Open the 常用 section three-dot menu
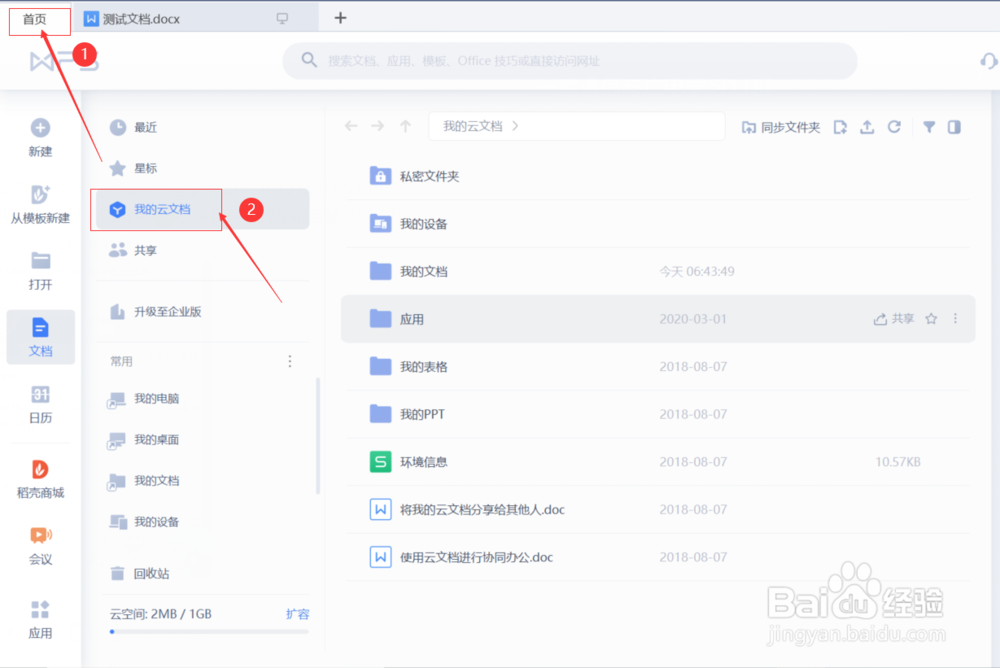Screen dimensions: 1000x668 click(x=290, y=361)
